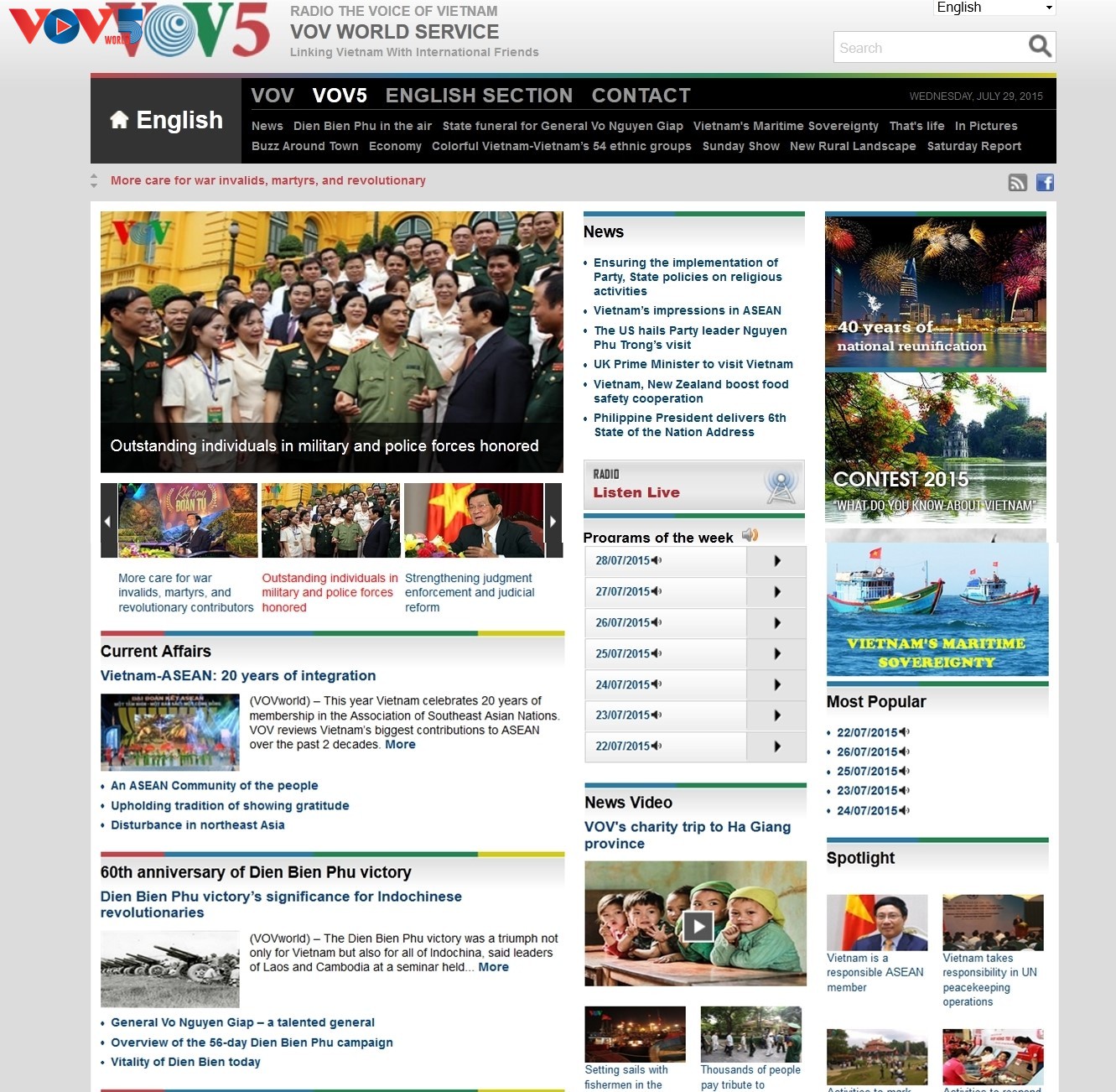This screenshot has width=1116, height=1092.
Task: Go to the CONTACT menu item
Action: click(x=641, y=96)
